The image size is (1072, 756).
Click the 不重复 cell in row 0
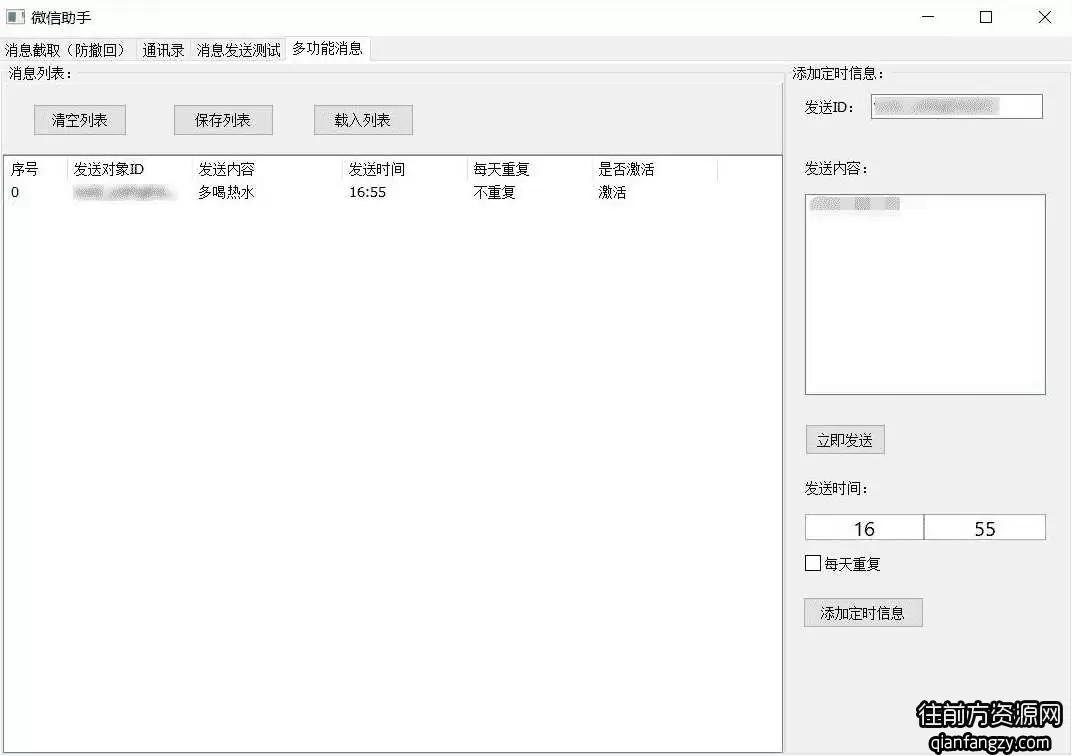[494, 192]
